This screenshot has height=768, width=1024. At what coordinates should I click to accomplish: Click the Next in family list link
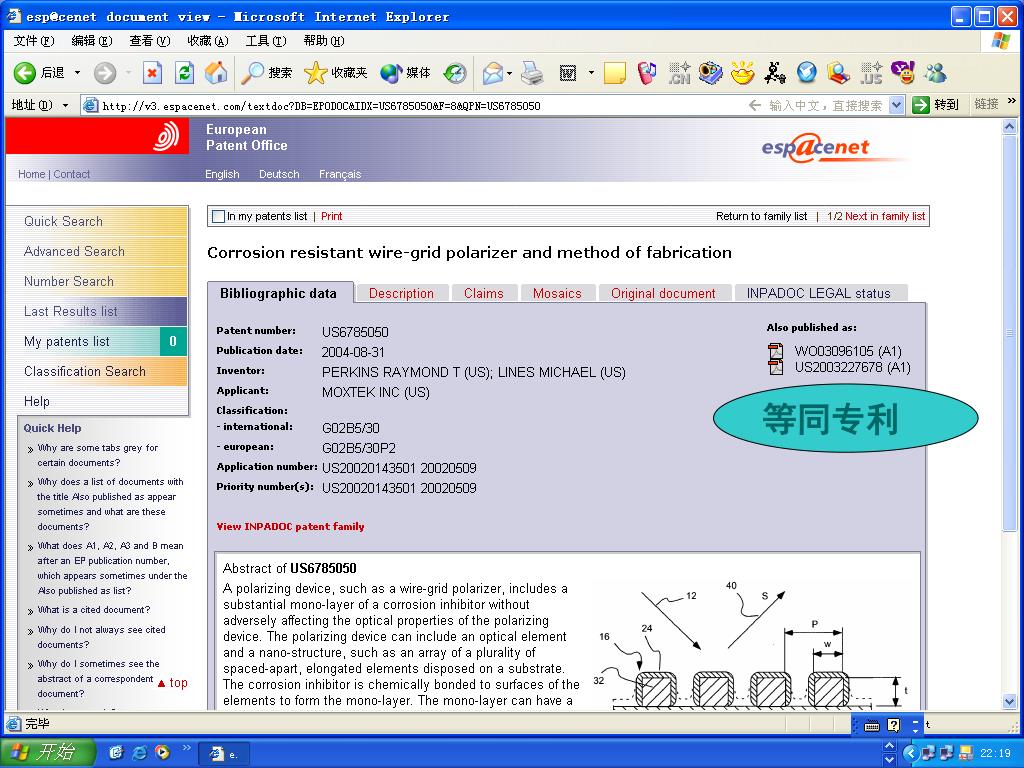coord(885,216)
